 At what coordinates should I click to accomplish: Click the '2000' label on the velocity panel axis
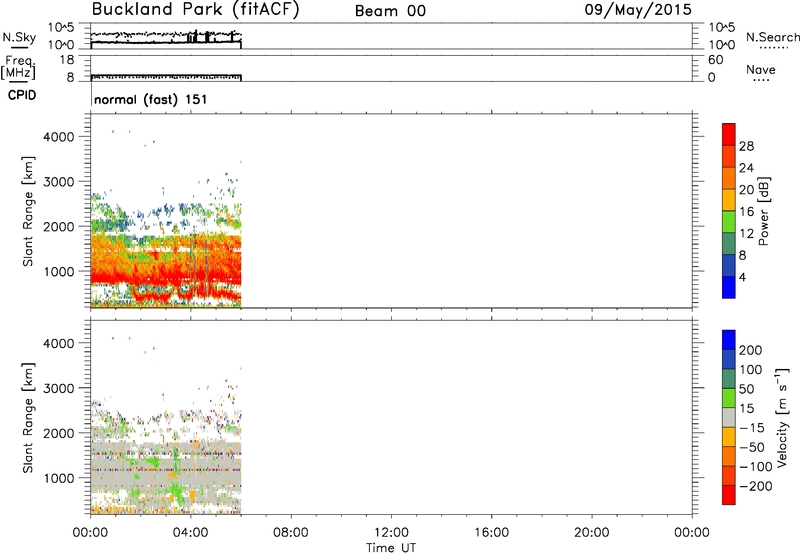pos(59,433)
